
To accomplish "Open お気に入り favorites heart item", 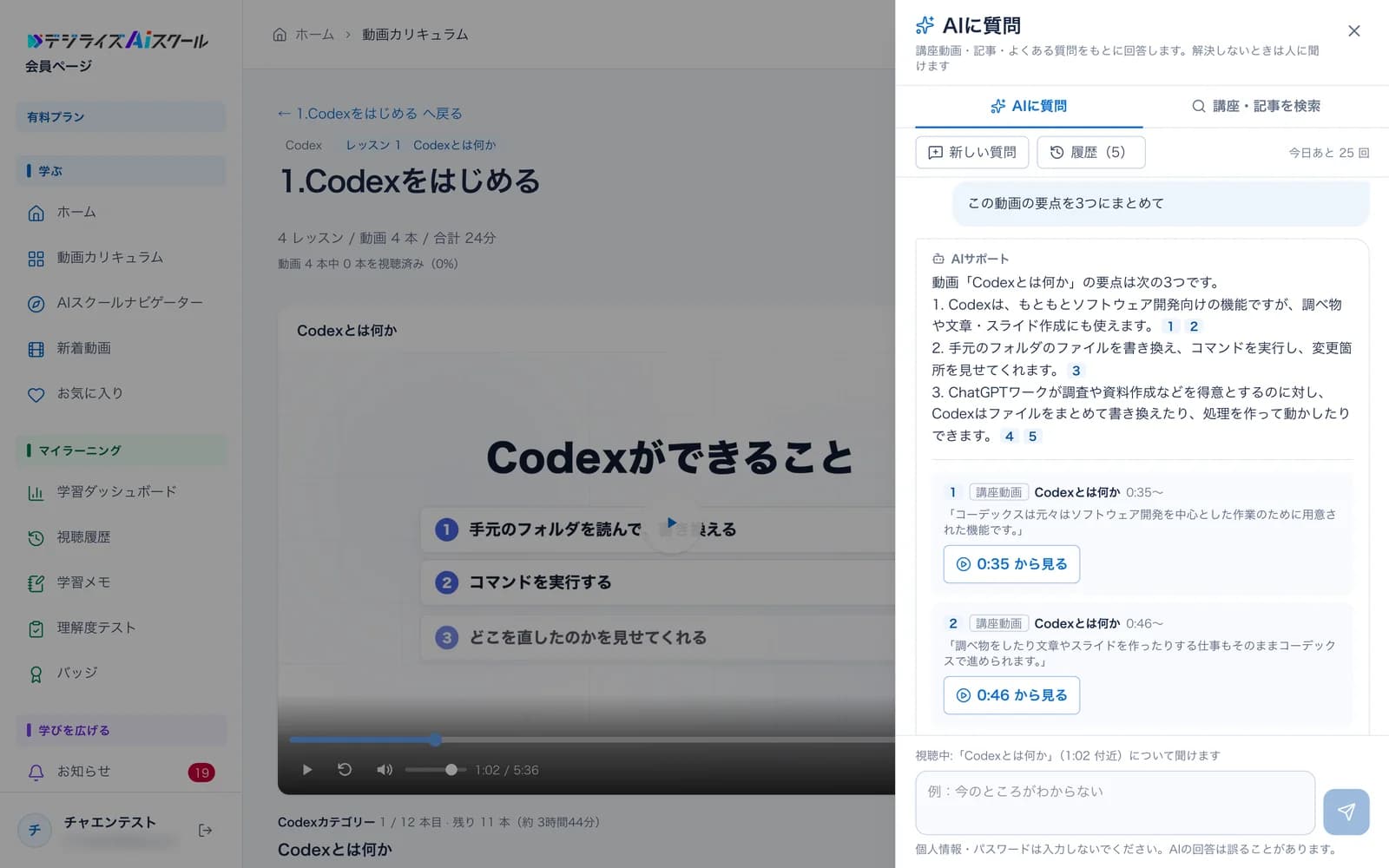I will point(121,394).
